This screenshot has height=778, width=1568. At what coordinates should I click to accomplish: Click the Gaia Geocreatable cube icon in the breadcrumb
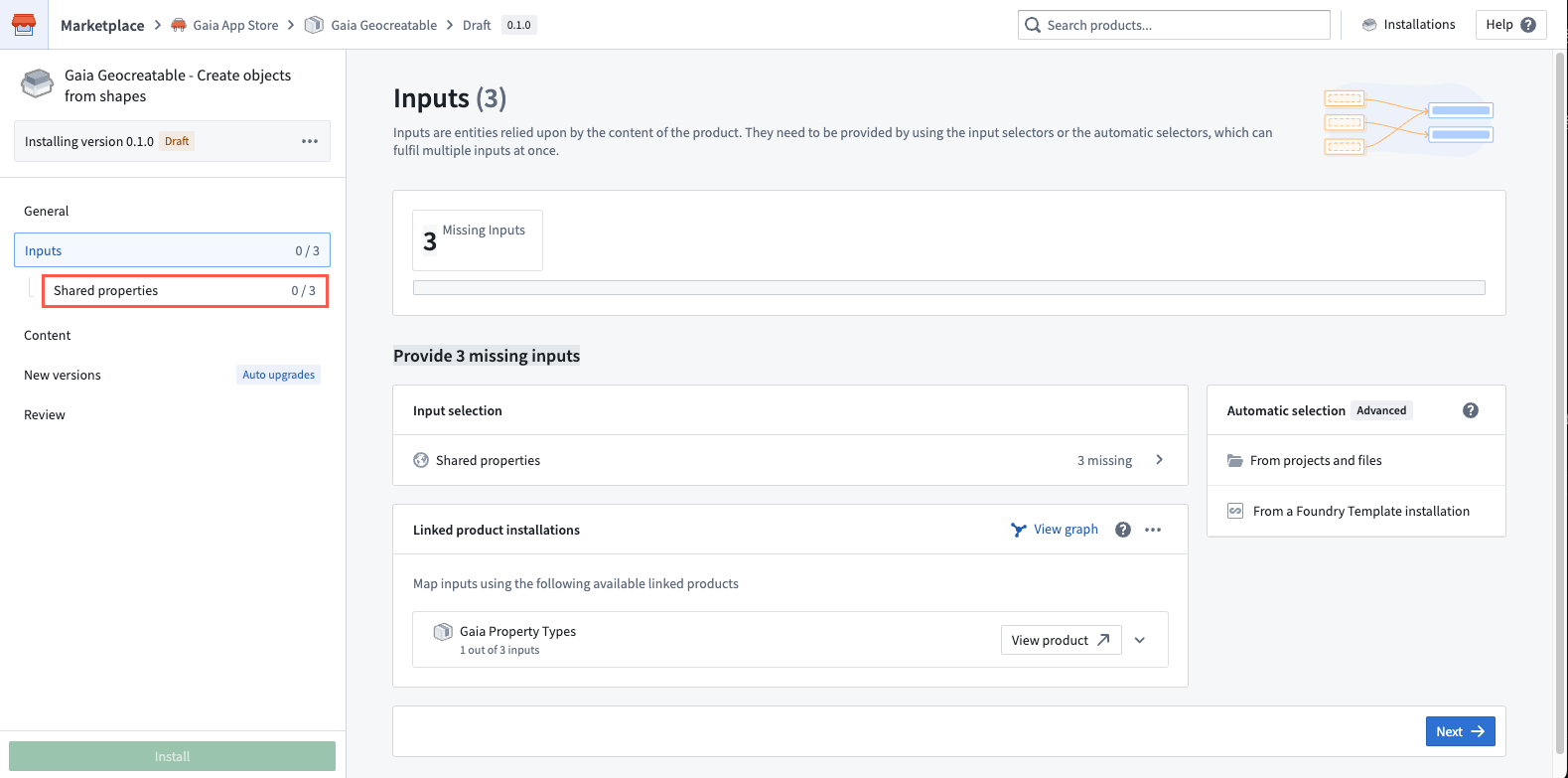314,25
